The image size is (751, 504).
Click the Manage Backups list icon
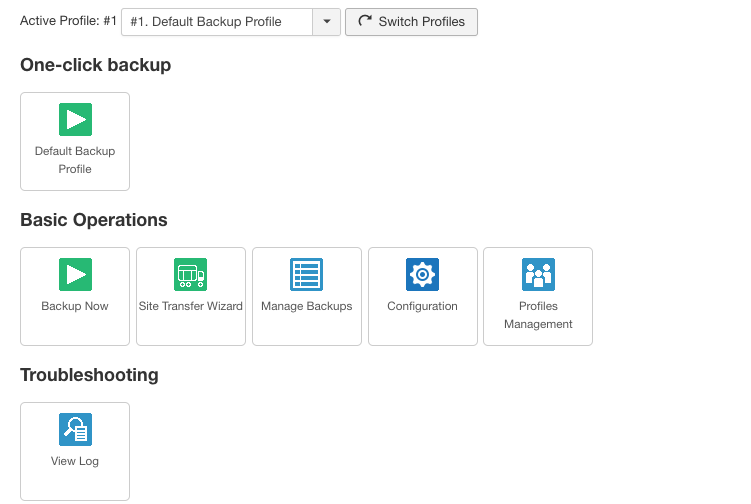click(306, 275)
